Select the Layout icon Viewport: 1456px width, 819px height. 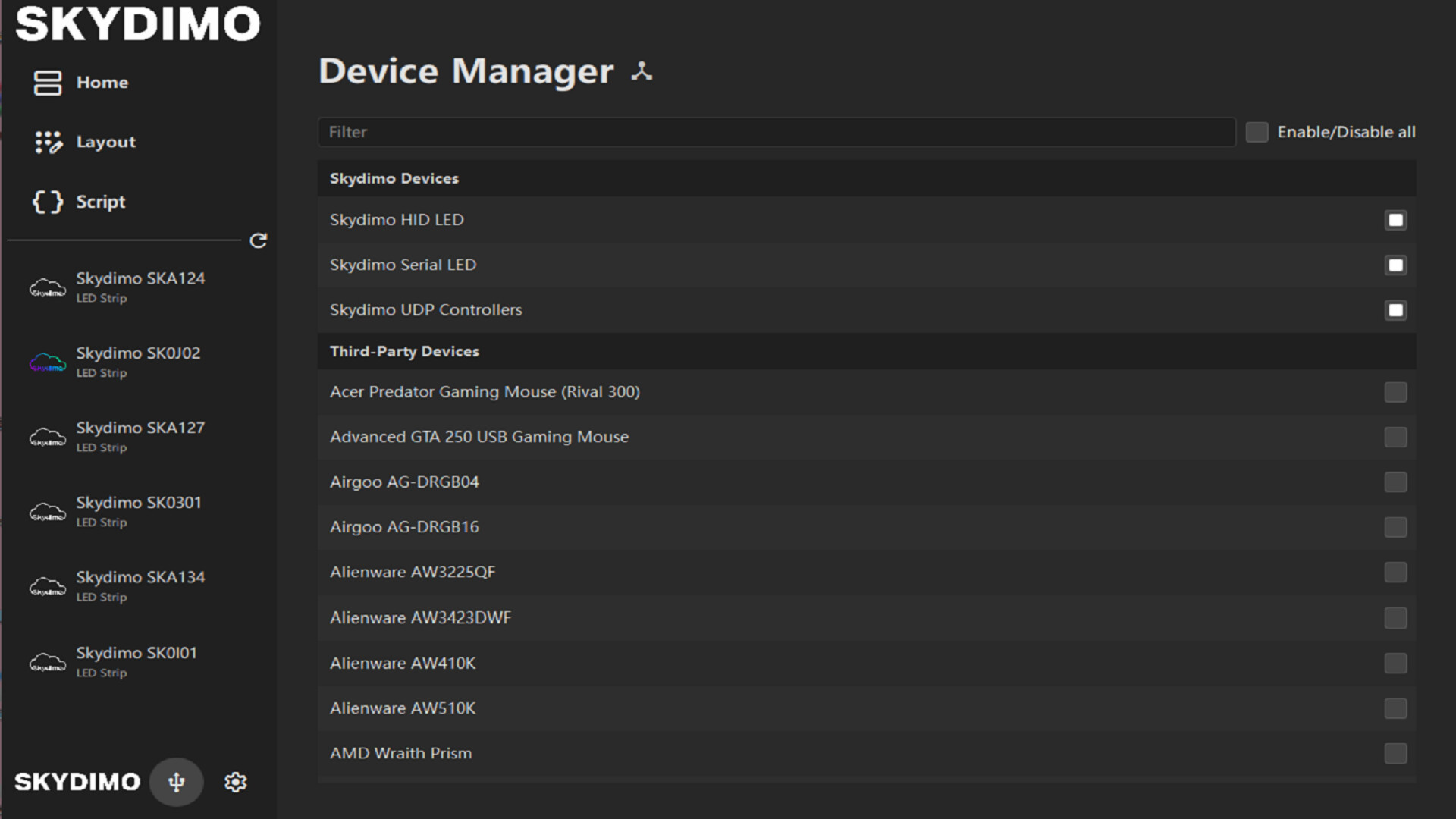point(47,141)
